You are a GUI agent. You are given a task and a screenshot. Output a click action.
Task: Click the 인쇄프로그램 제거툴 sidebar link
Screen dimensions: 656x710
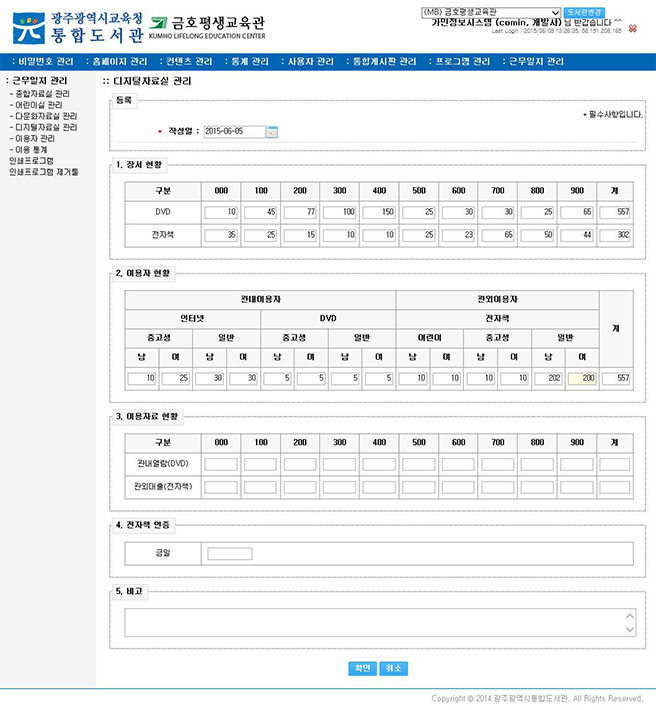[43, 172]
